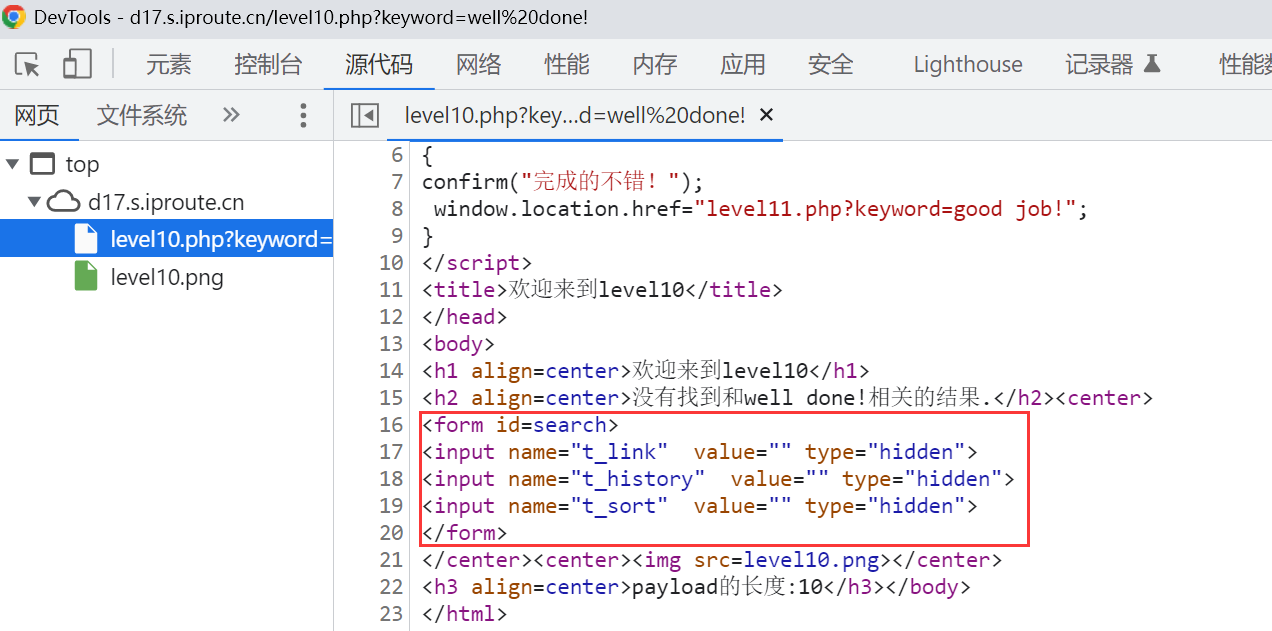Switch to the 网络 panel tab

(478, 65)
